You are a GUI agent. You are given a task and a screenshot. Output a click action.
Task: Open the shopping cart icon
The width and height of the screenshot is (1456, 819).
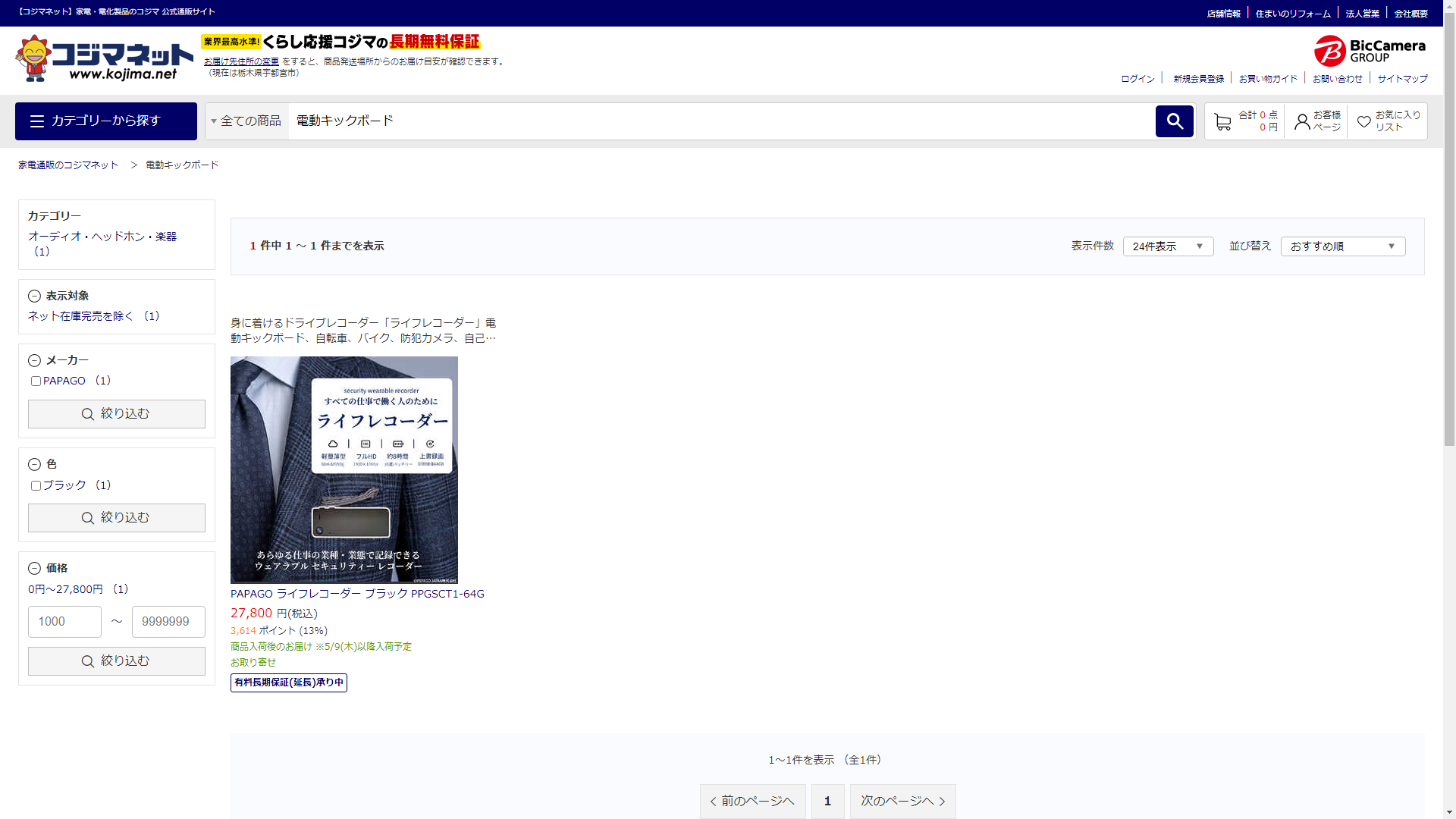pos(1222,121)
